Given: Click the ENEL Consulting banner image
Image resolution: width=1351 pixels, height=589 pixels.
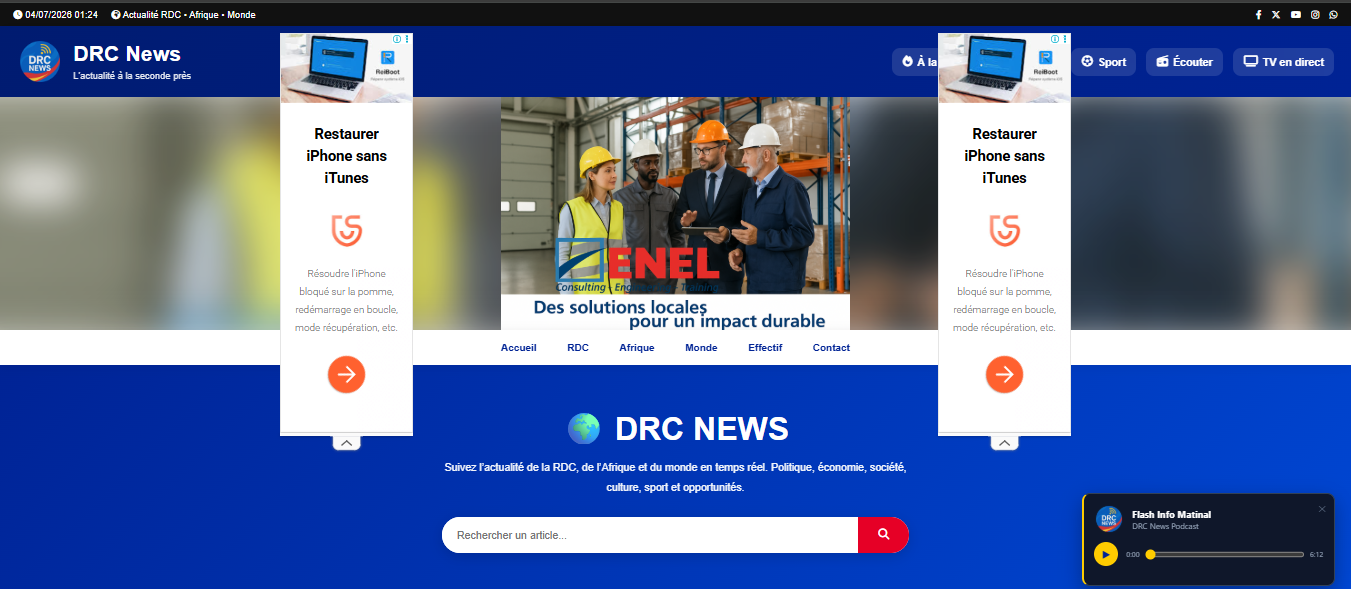Looking at the screenshot, I should tap(675, 213).
